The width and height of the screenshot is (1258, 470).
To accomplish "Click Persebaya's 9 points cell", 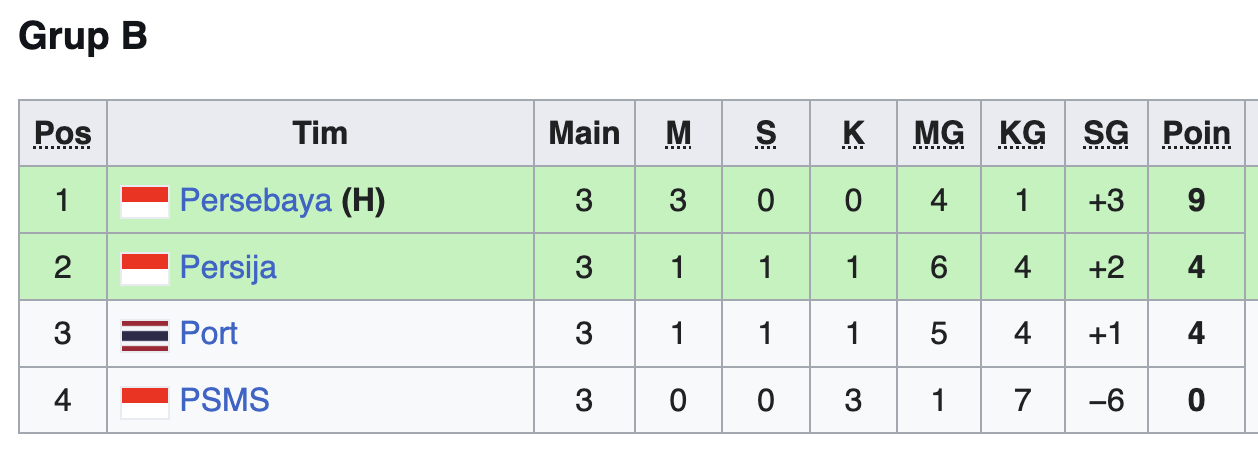I will (x=1196, y=201).
